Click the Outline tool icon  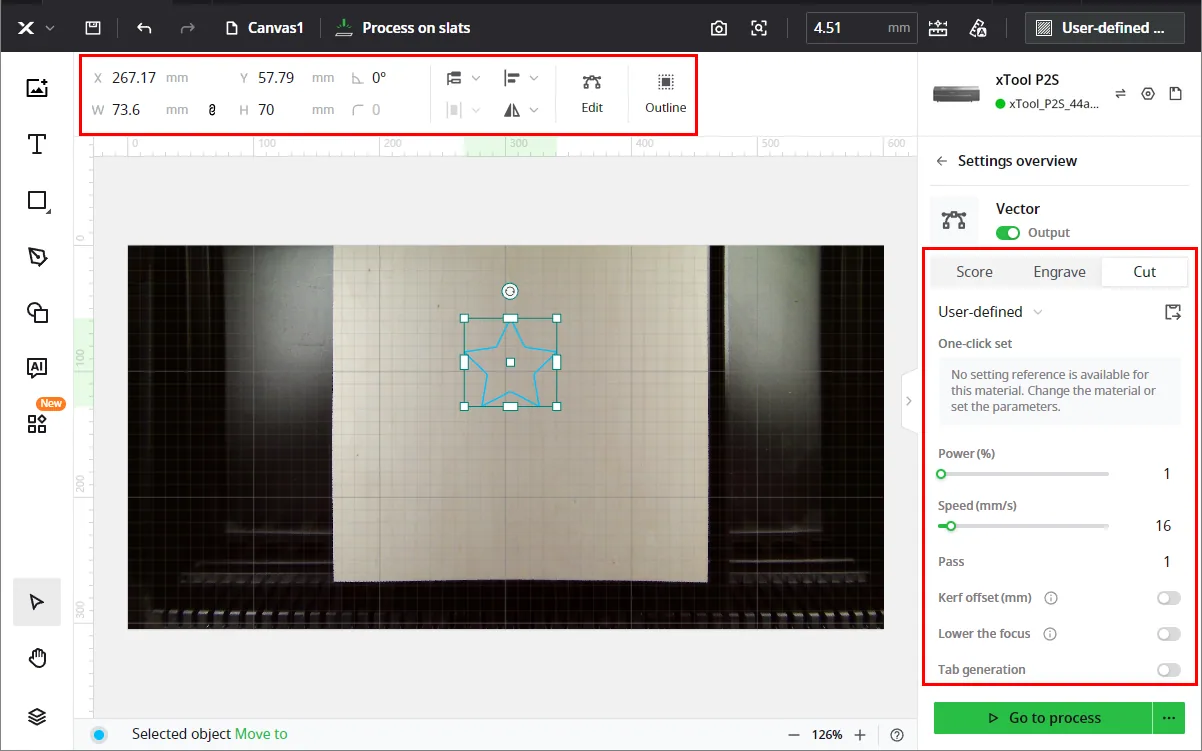coord(666,92)
